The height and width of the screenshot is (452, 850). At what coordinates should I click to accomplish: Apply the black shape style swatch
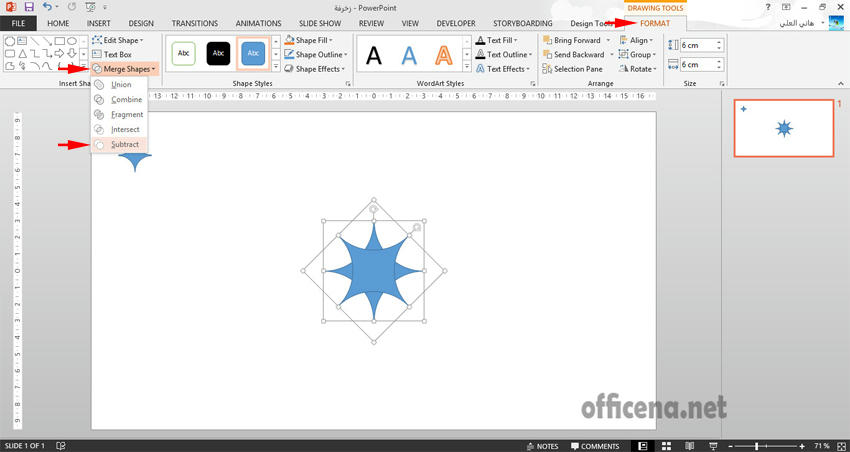(217, 54)
